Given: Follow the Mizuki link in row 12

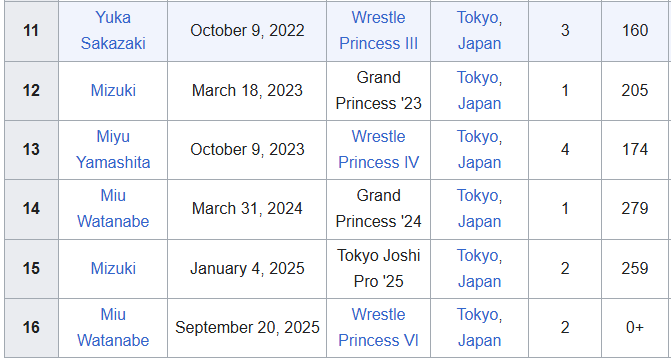Looking at the screenshot, I should [x=113, y=90].
